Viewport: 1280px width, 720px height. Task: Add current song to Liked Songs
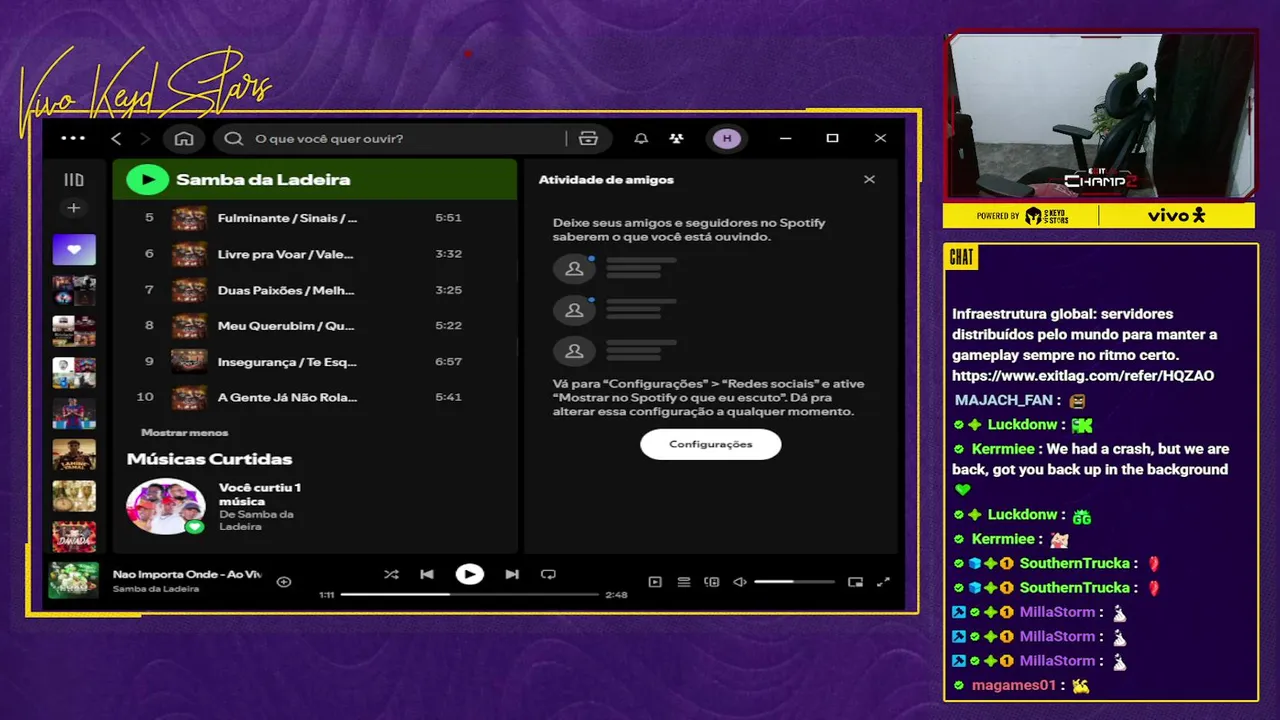[284, 581]
